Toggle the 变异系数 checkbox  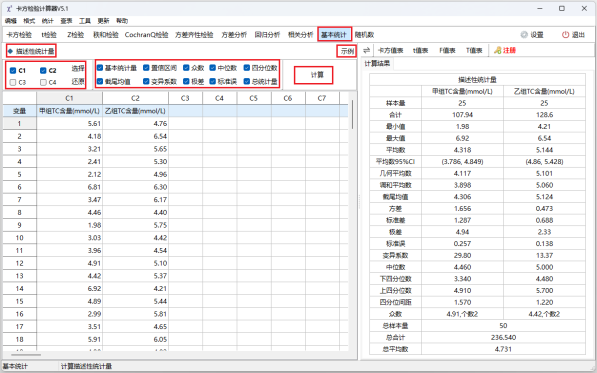146,81
